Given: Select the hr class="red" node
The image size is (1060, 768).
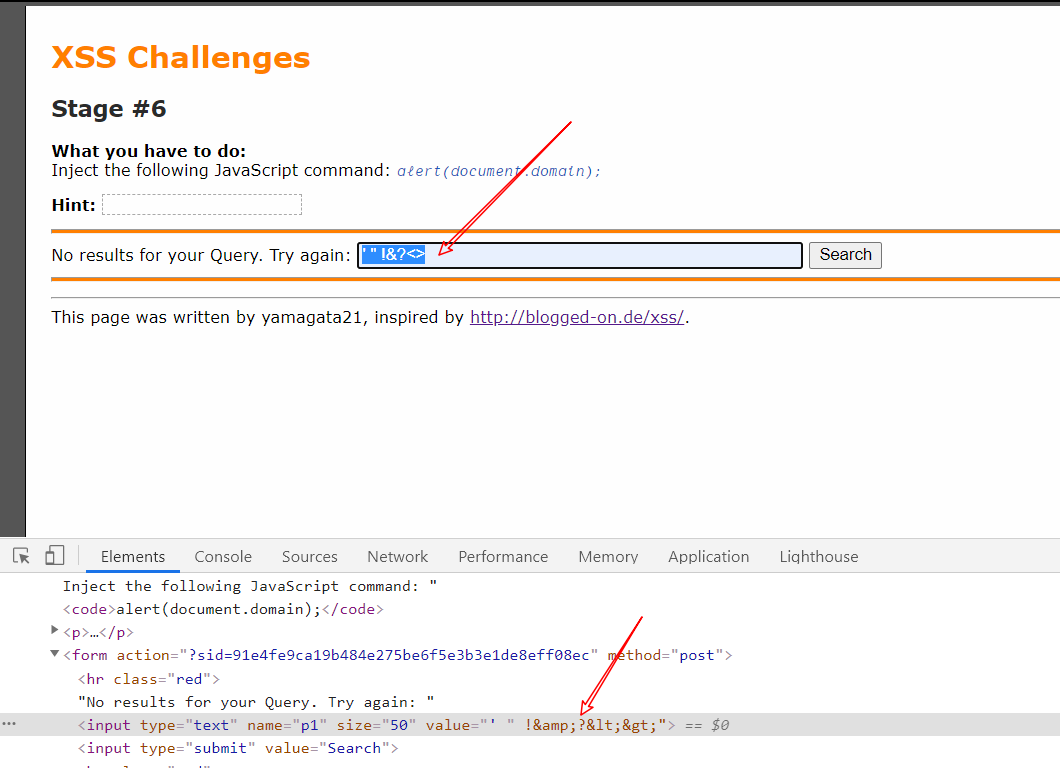Looking at the screenshot, I should pos(149,679).
